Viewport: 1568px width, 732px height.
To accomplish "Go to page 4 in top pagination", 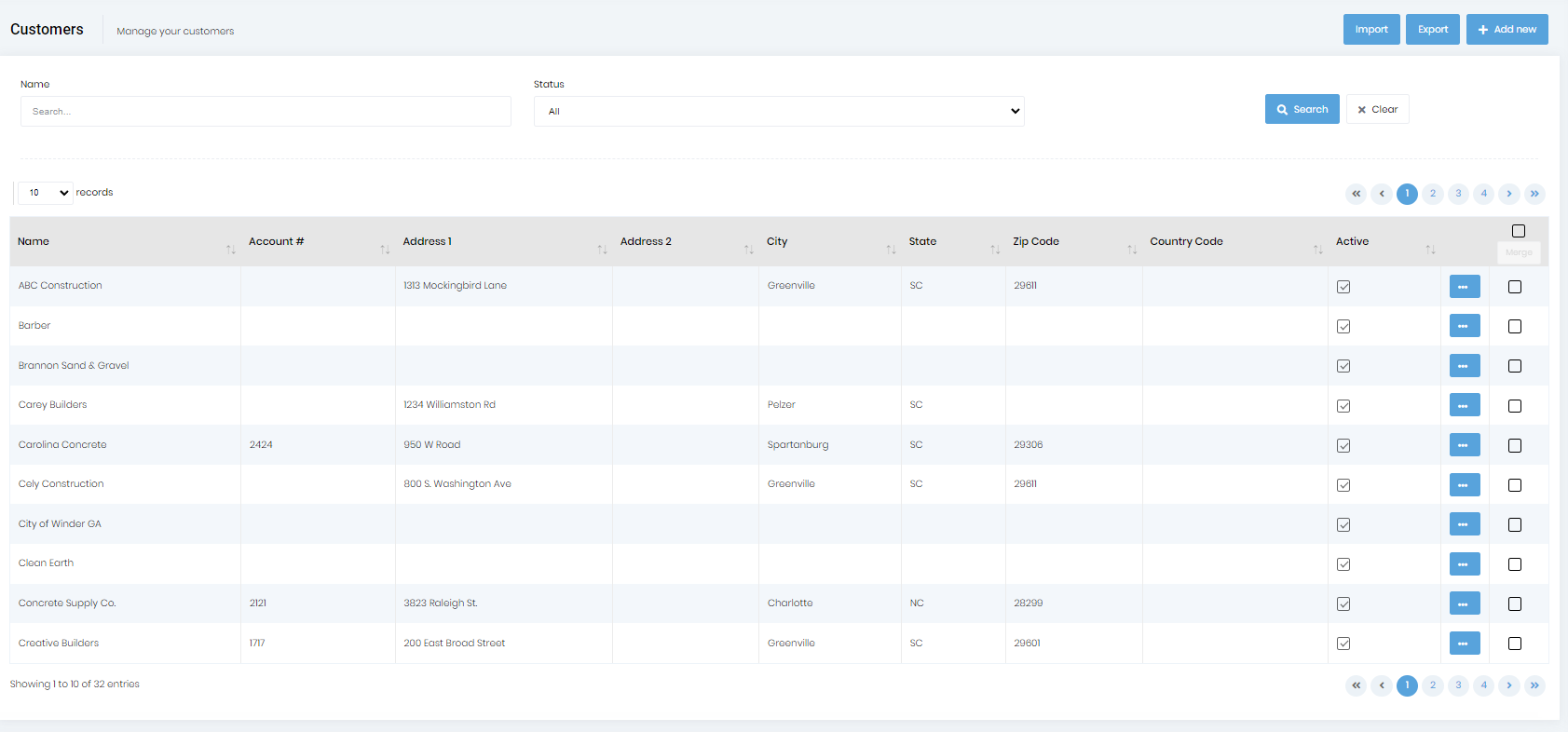I will [x=1484, y=194].
